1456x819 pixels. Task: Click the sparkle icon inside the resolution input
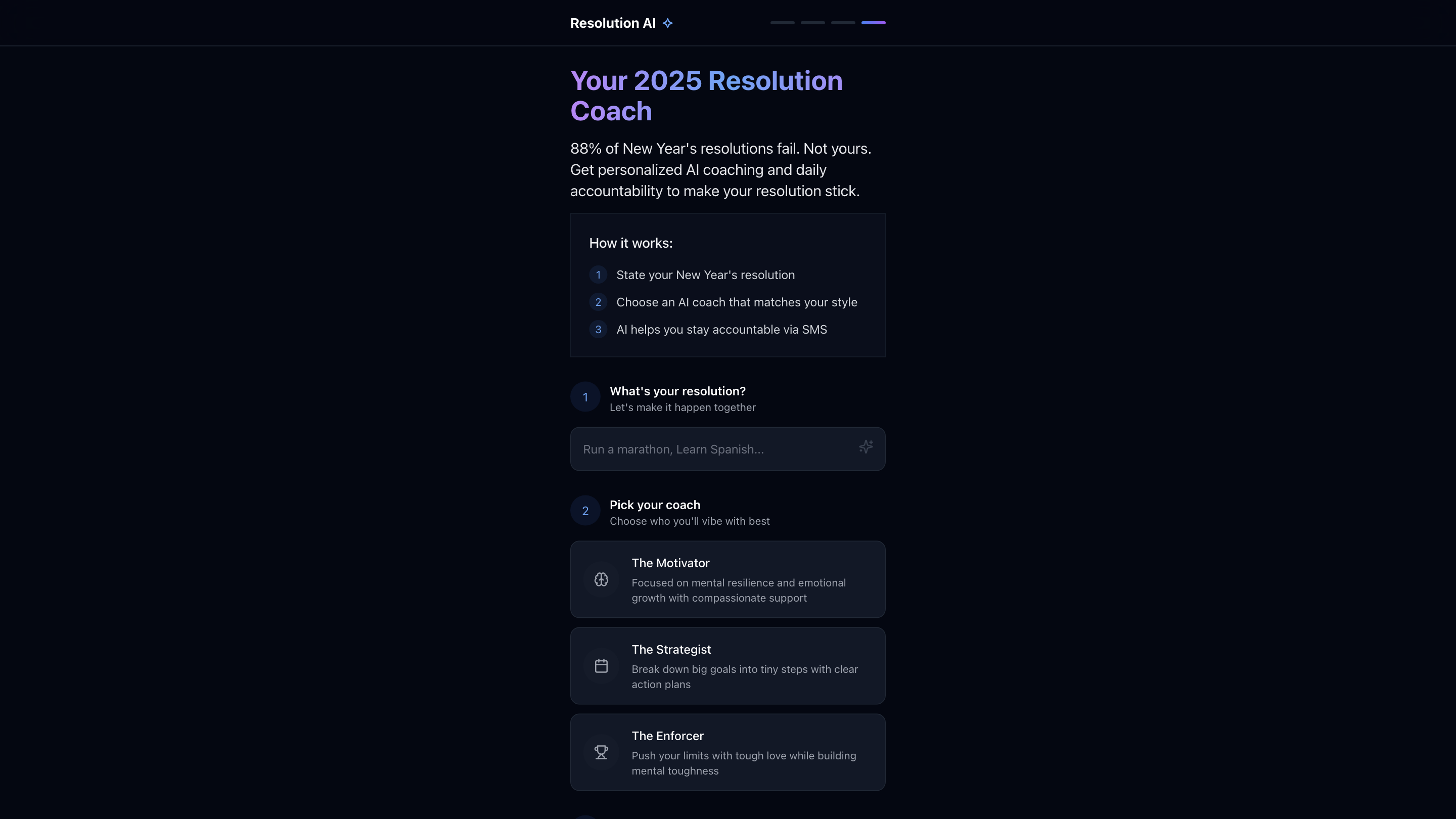866,446
